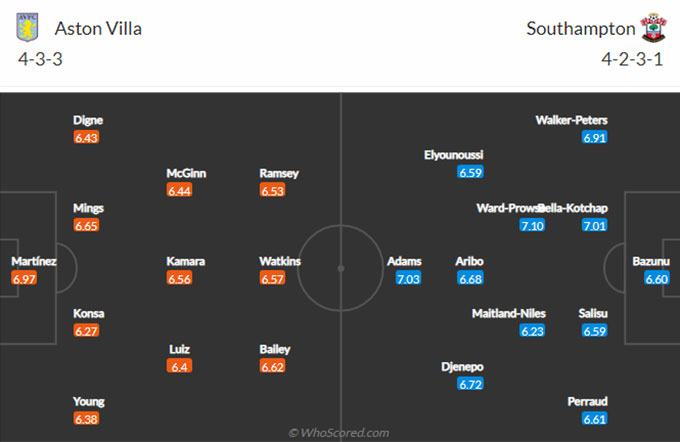
Task: Select Martínez's 6.97 rating badge
Action: (x=24, y=278)
